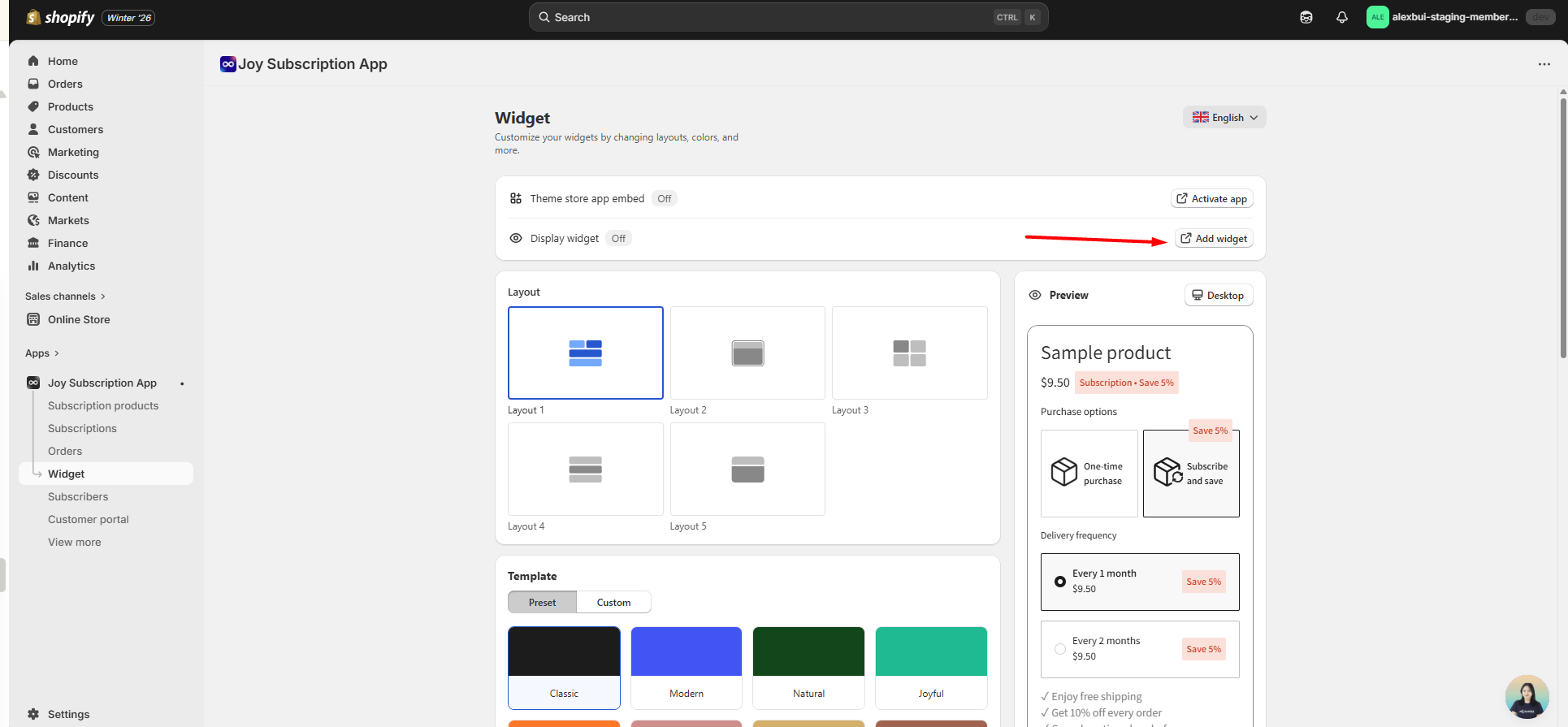
Task: Pick the Modern blue color template
Action: click(686, 668)
